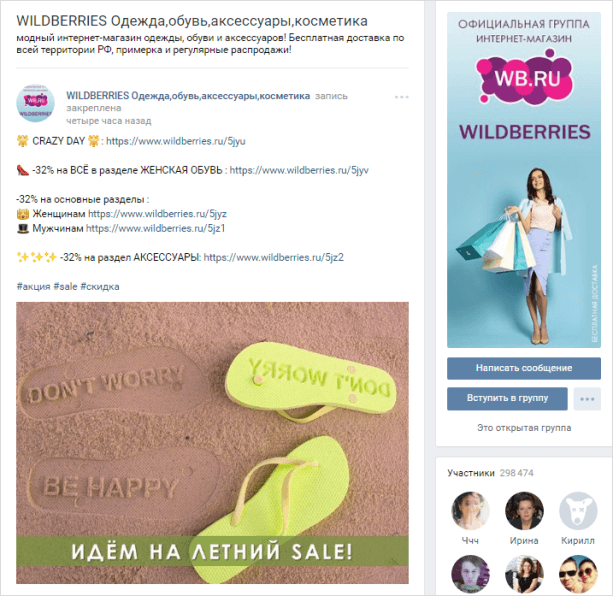Open the group actions menu beside the join button
This screenshot has height=596, width=613.
tap(587, 399)
